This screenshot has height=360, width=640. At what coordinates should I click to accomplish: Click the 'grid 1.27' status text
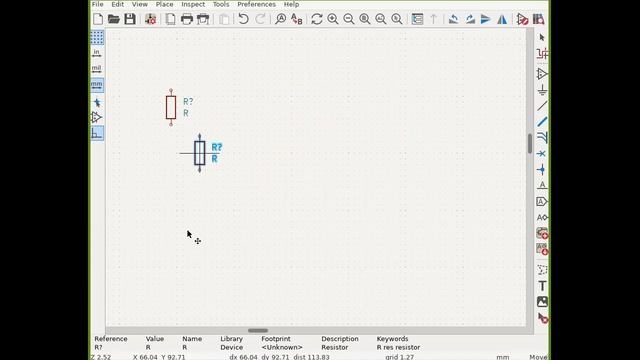[x=400, y=357]
